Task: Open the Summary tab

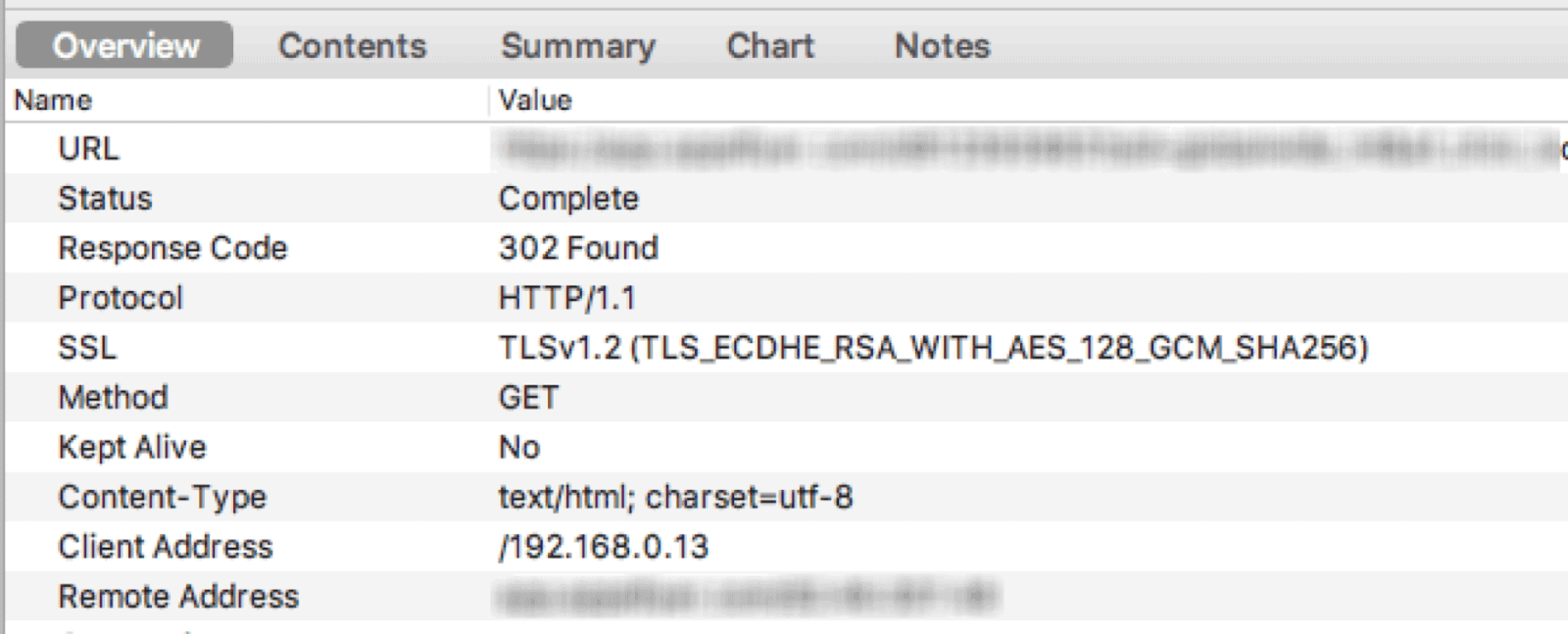Action: (x=578, y=46)
